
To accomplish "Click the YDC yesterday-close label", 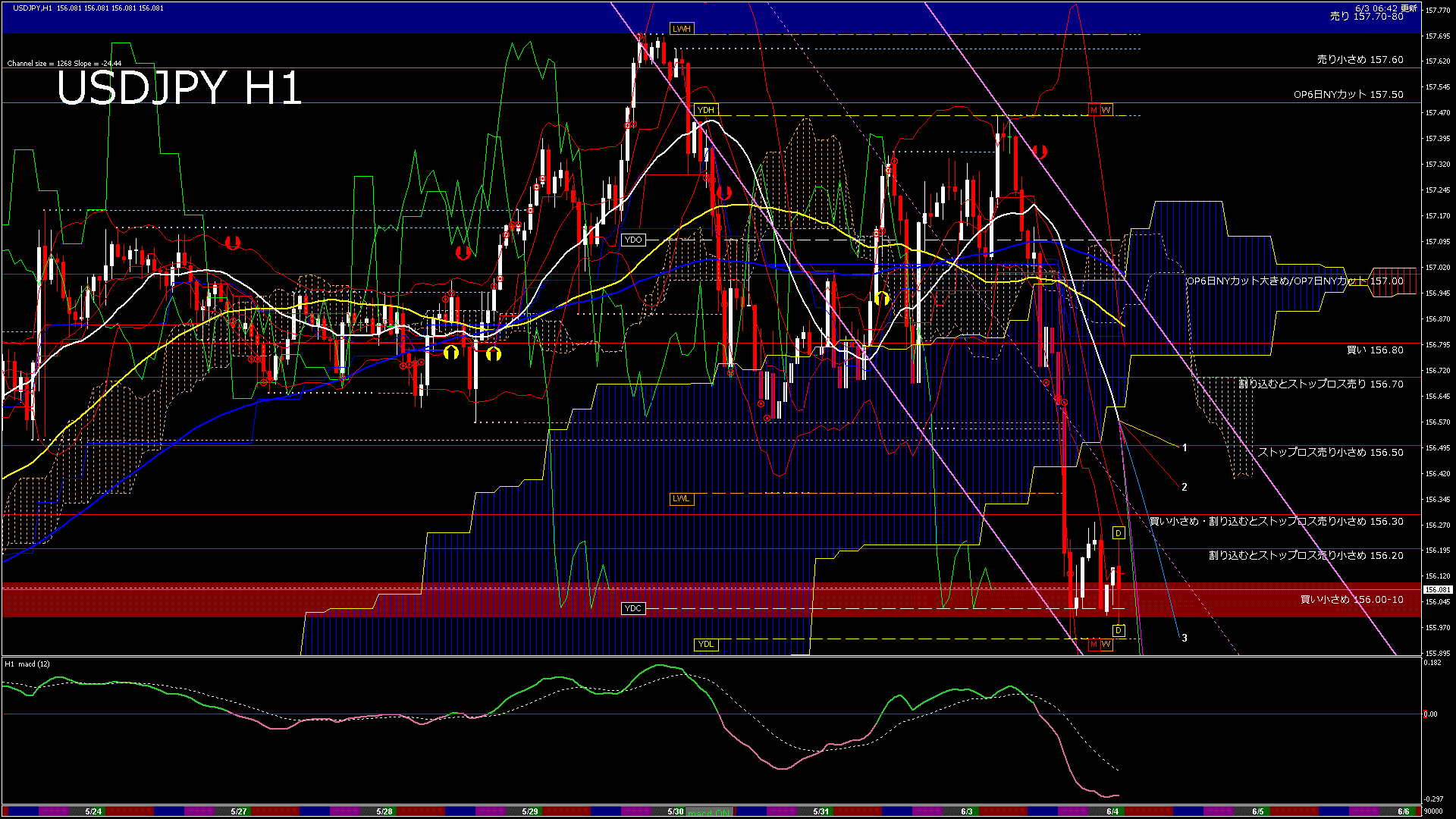I will [x=633, y=608].
